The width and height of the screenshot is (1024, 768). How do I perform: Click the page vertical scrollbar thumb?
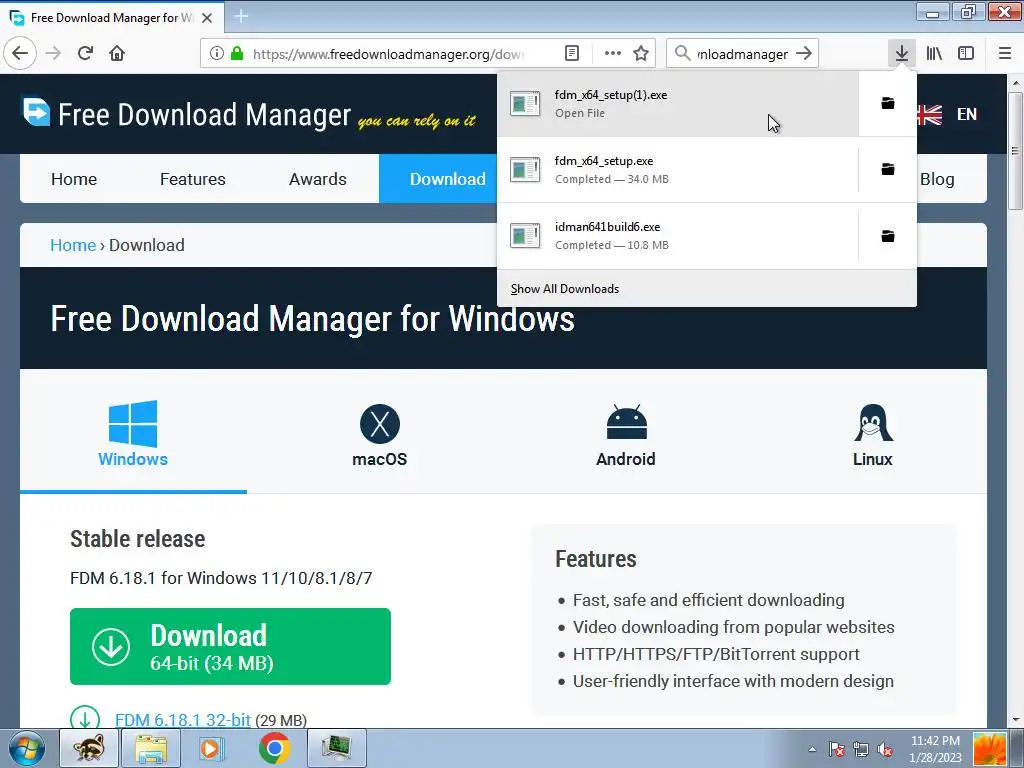(1015, 151)
